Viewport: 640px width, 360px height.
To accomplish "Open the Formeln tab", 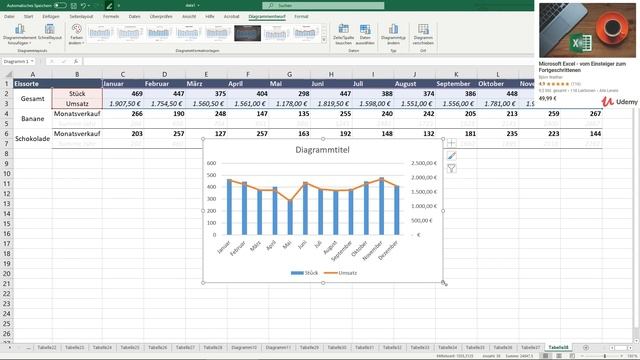I will (111, 16).
